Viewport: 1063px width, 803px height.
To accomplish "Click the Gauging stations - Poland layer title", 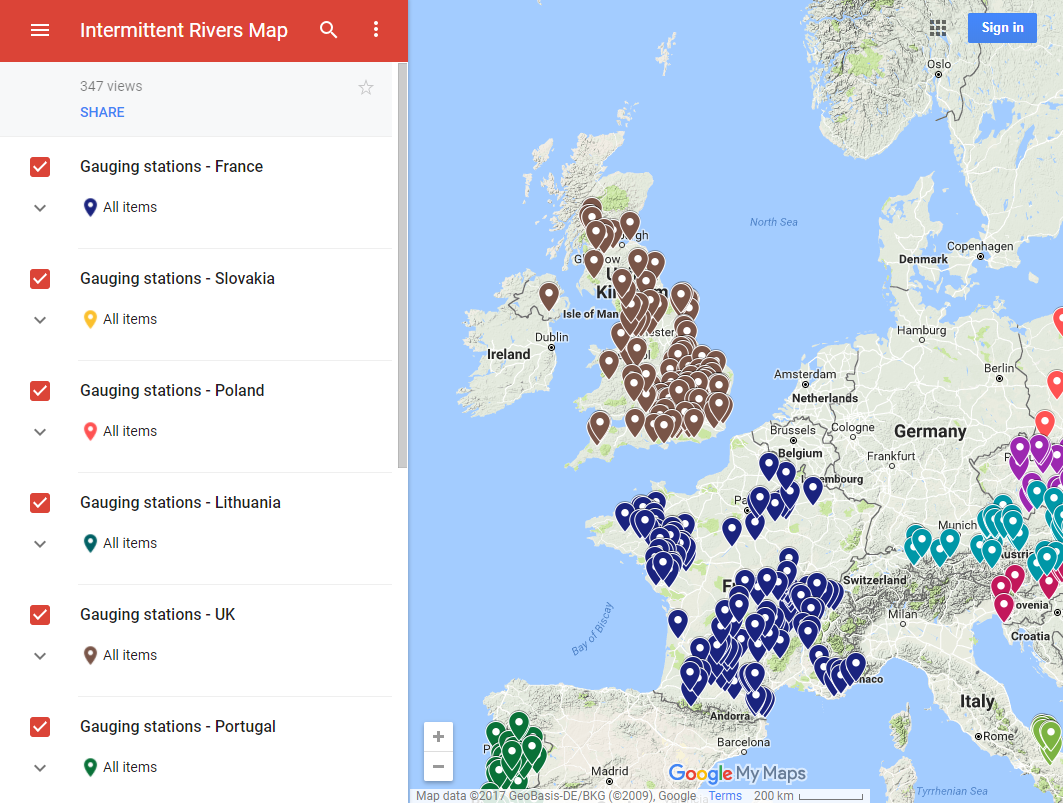I will click(x=172, y=391).
